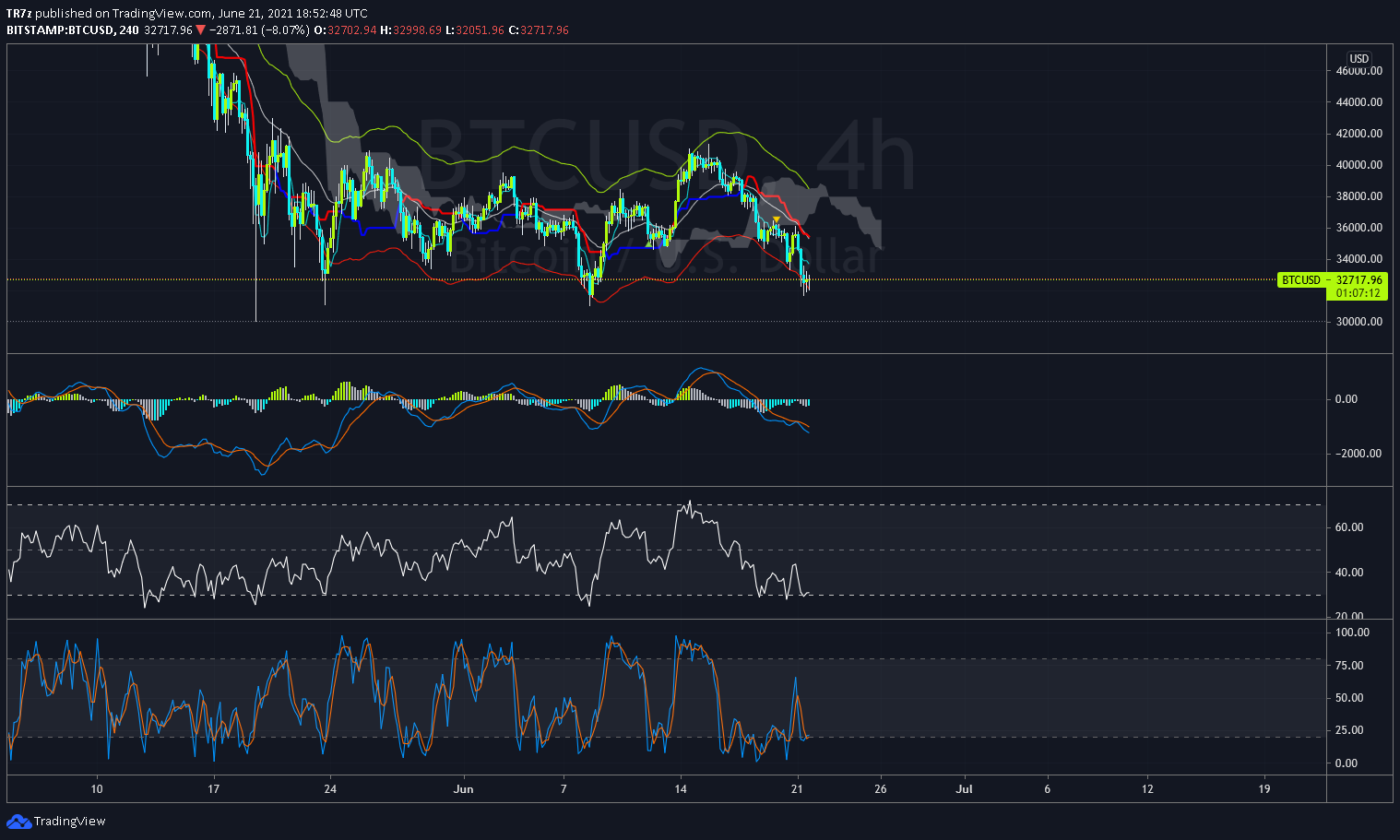Click the 36000.00 price axis label
Screen dimensions: 1400x840
(1358, 228)
